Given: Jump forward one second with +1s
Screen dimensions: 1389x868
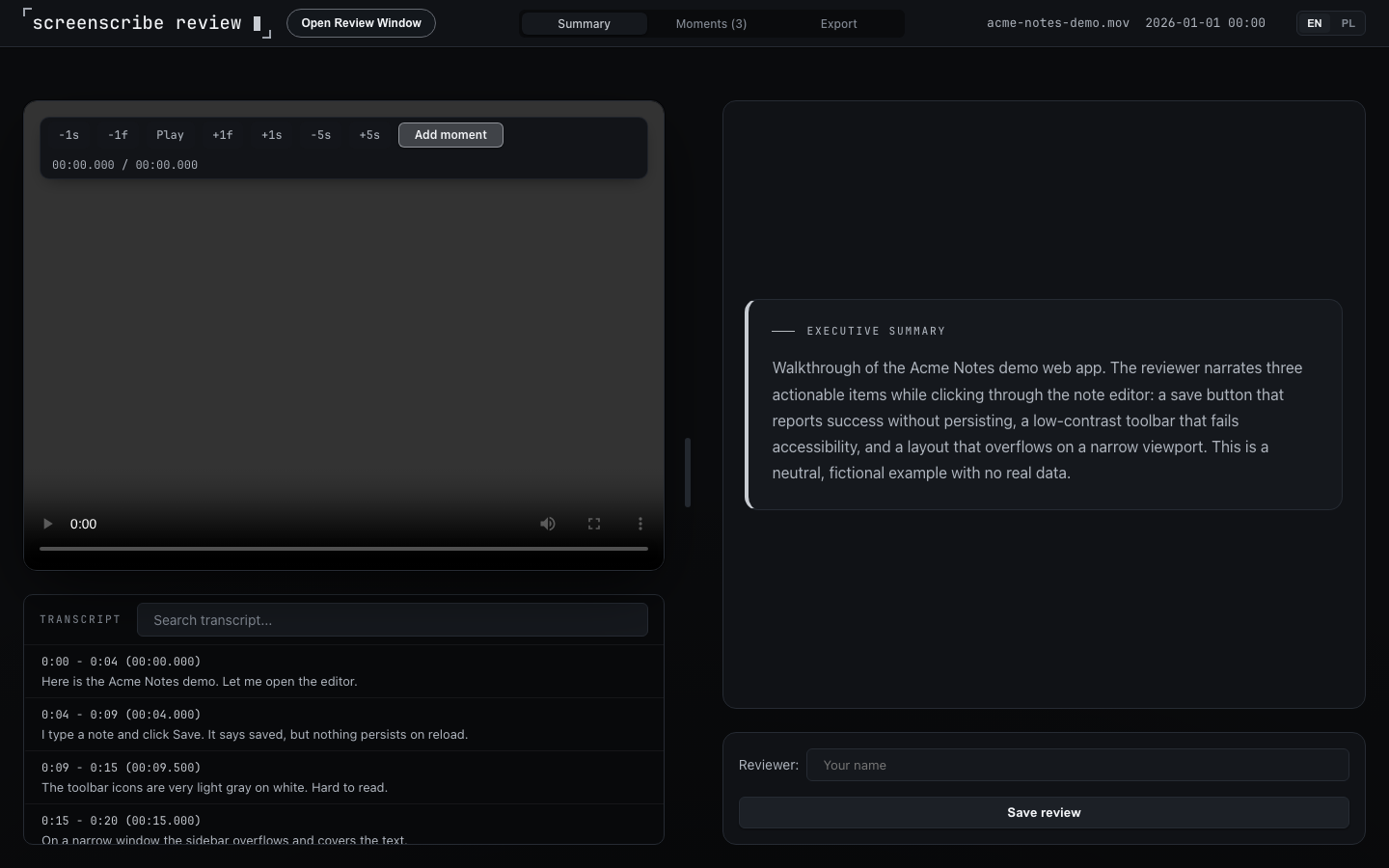Looking at the screenshot, I should [x=272, y=135].
